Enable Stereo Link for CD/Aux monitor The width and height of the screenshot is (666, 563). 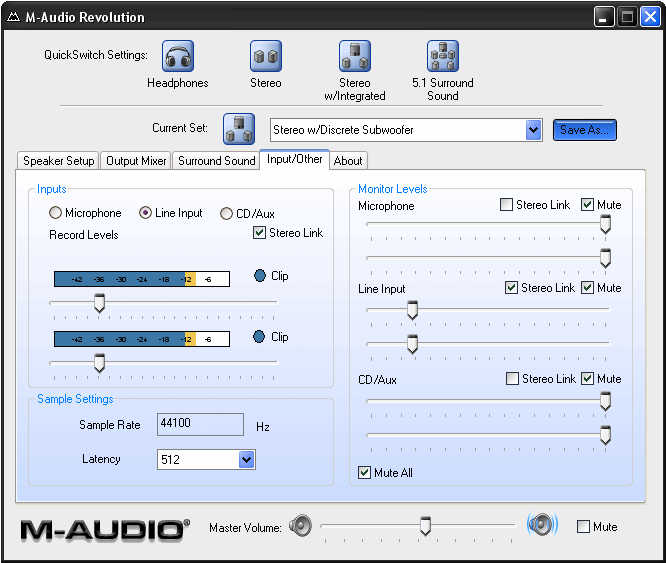(512, 378)
